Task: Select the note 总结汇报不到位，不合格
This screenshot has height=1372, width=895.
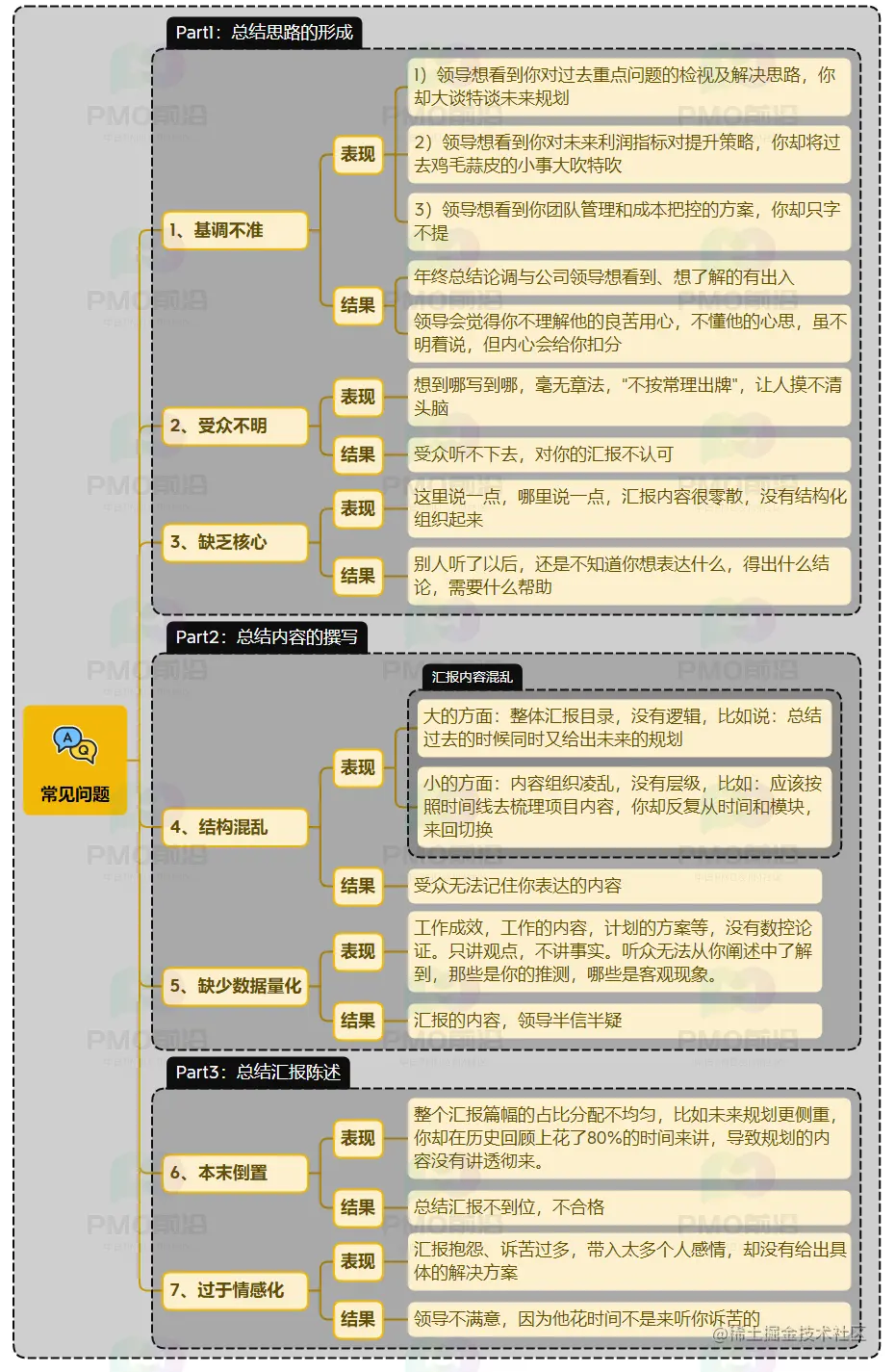Action: (x=629, y=1207)
